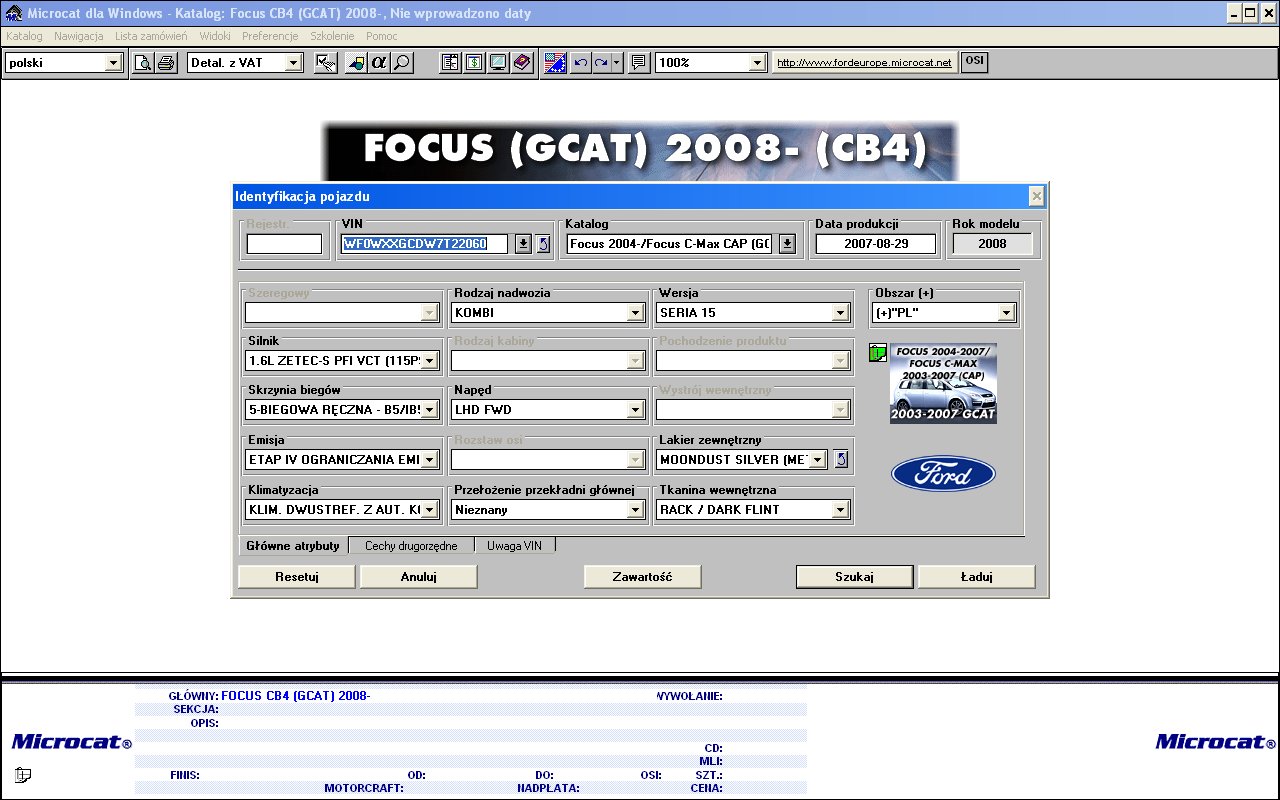Viewport: 1280px width, 800px height.
Task: Click the toolbar icon left of the alpha symbol
Action: point(356,63)
